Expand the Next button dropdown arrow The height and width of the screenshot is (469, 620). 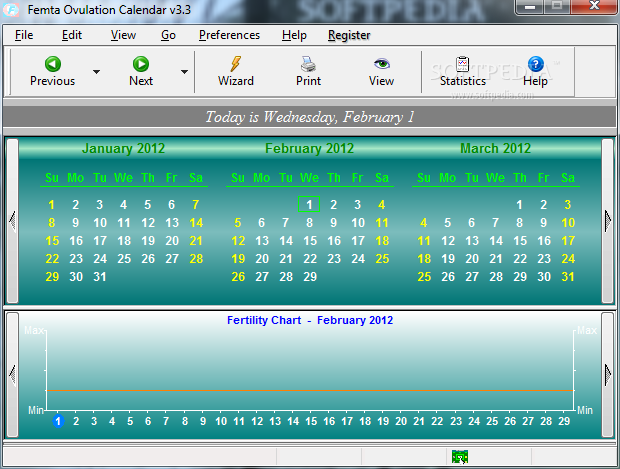184,72
